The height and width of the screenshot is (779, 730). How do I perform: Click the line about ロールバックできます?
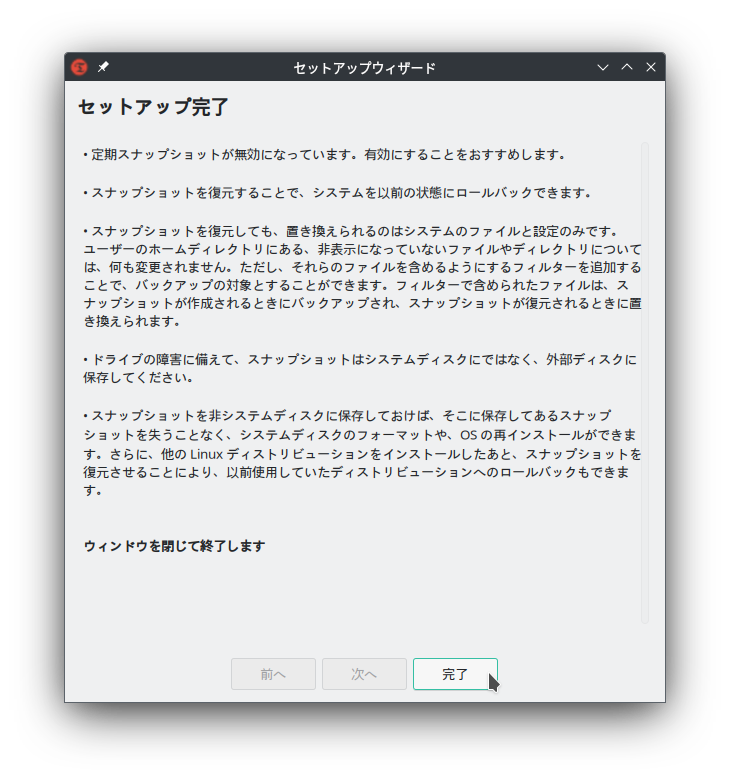coord(337,193)
